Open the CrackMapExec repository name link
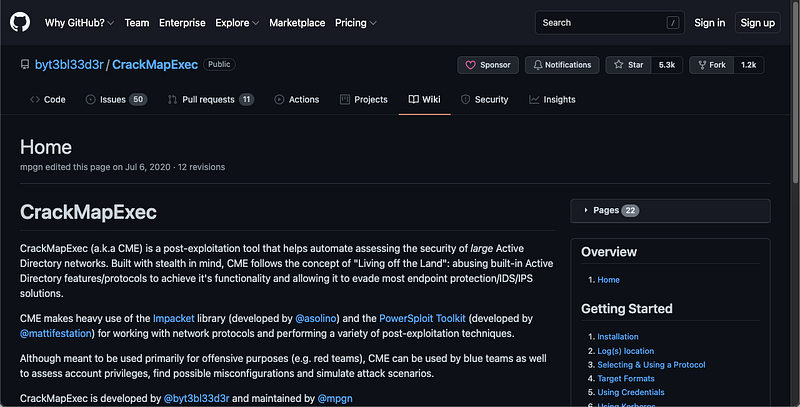 click(155, 65)
